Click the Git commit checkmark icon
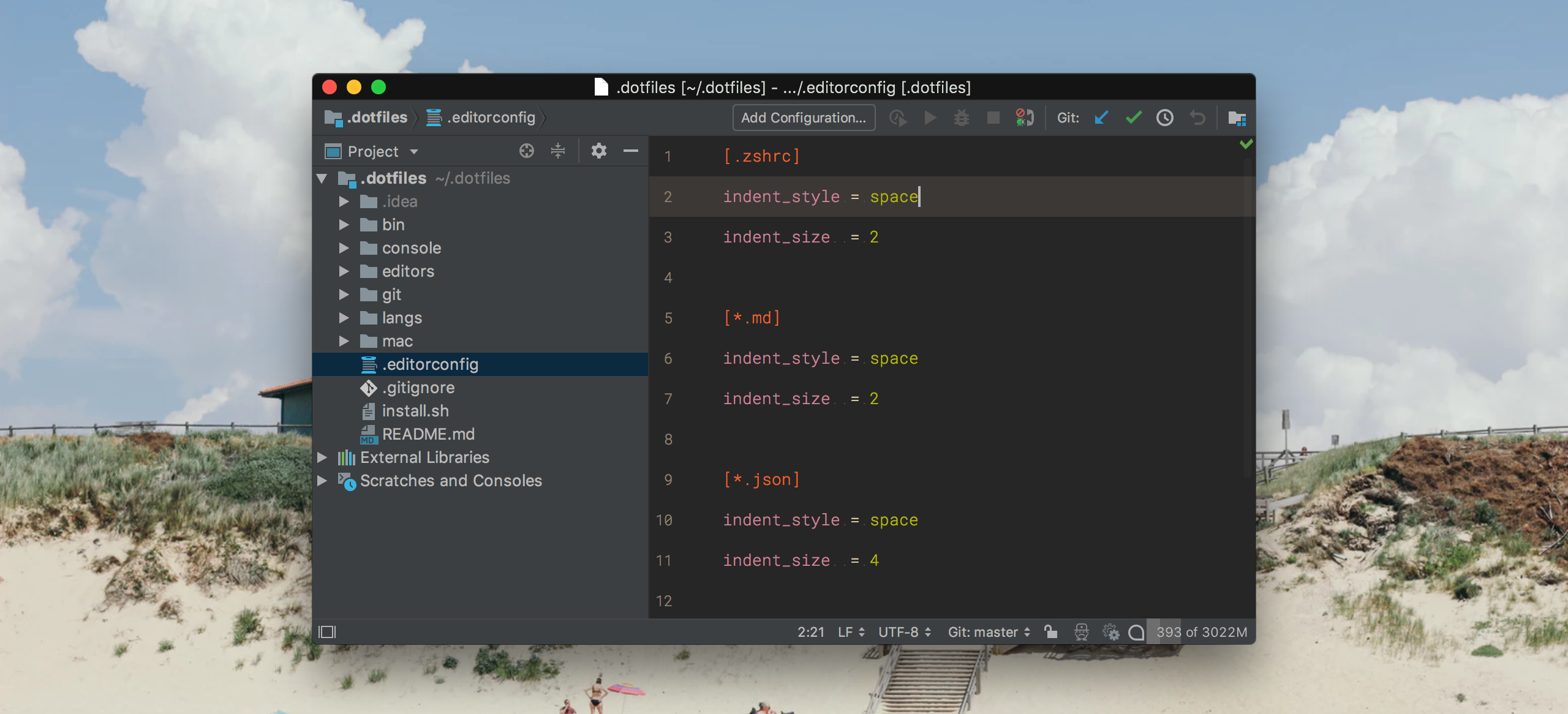Screen dimensions: 1568x714 coord(1133,118)
